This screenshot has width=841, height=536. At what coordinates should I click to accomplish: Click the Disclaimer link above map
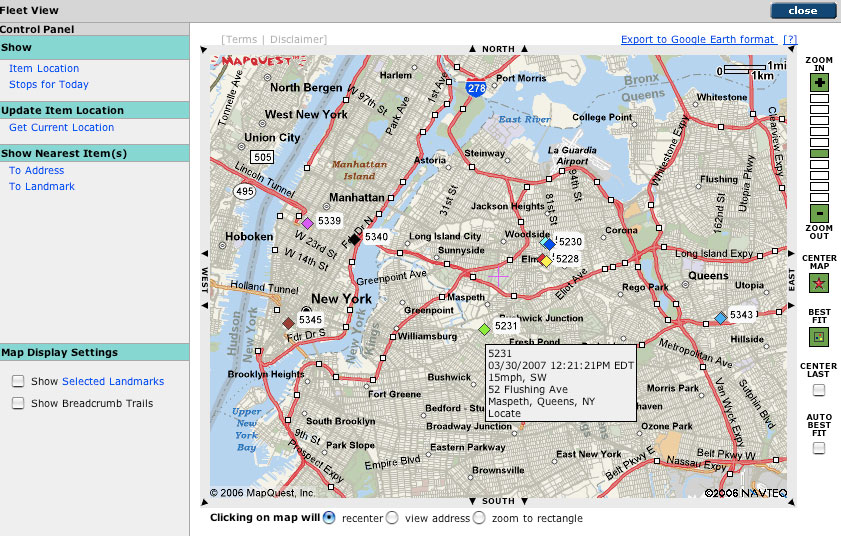pos(297,39)
